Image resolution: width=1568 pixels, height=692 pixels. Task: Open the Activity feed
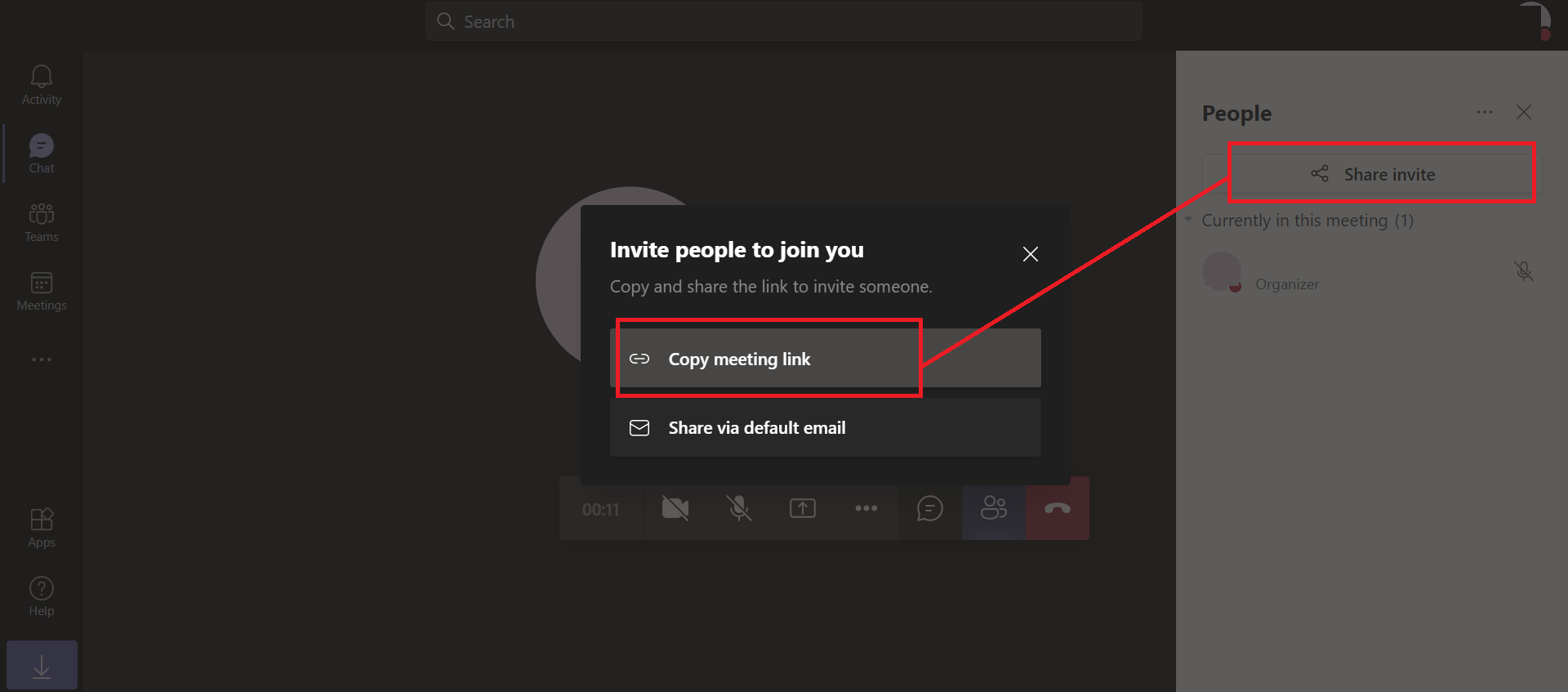[x=42, y=85]
